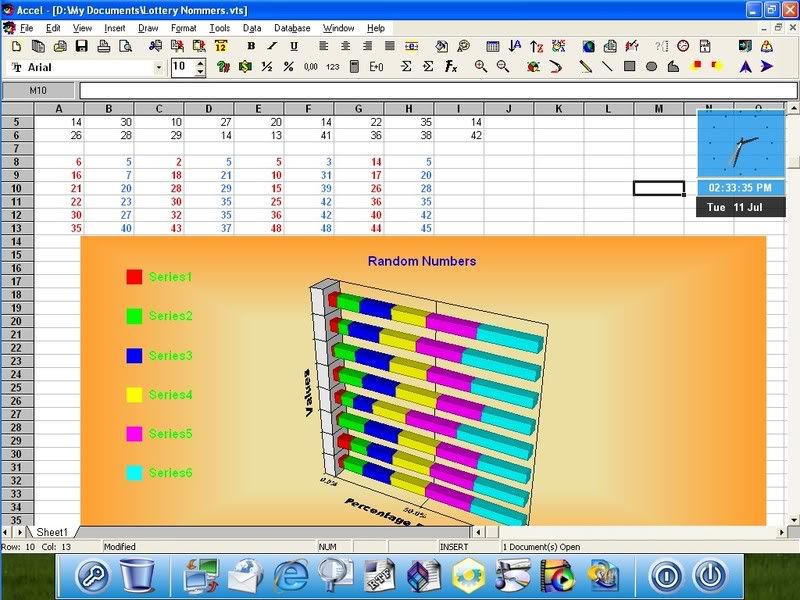Click the Series4 legend label

170,394
